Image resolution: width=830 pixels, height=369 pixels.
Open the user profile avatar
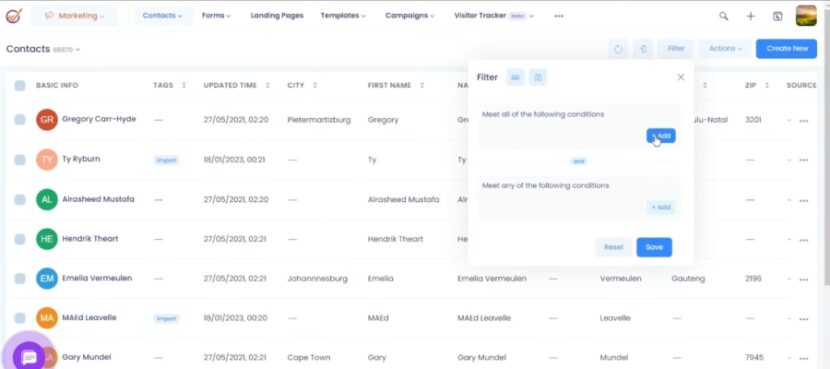(806, 15)
